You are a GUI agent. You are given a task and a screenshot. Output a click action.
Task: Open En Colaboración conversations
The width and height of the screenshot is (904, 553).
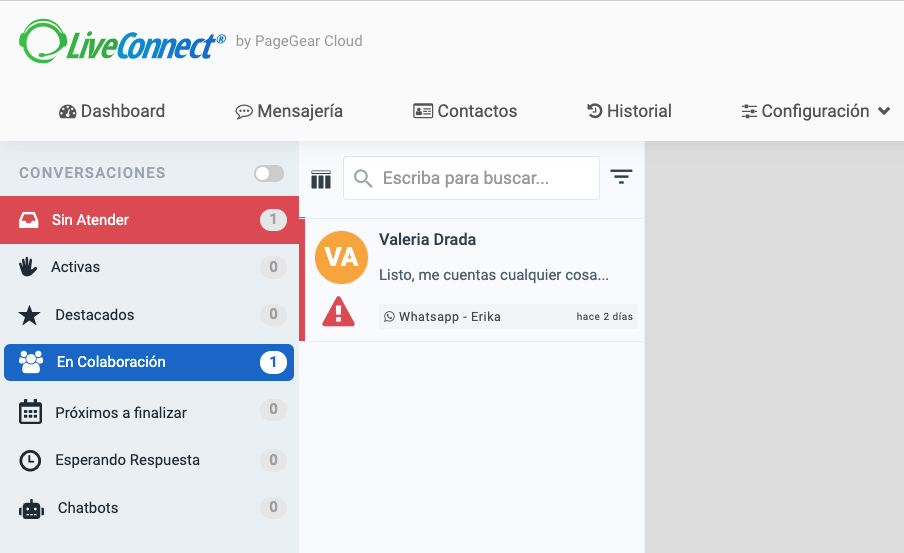pos(149,362)
